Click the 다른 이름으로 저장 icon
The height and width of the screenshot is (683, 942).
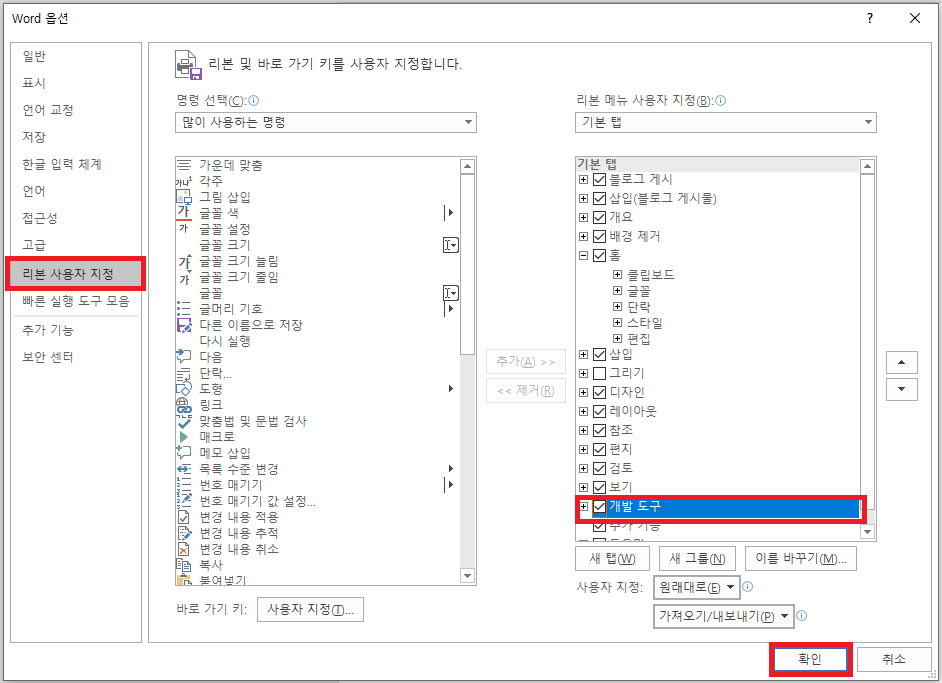point(184,325)
